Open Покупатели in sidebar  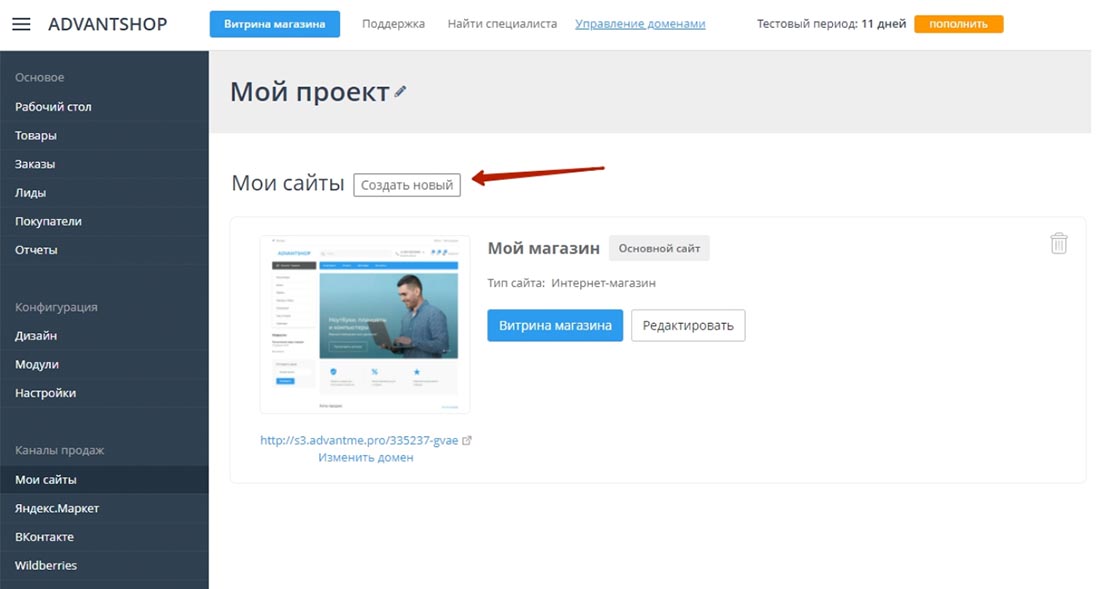pyautogui.click(x=104, y=221)
